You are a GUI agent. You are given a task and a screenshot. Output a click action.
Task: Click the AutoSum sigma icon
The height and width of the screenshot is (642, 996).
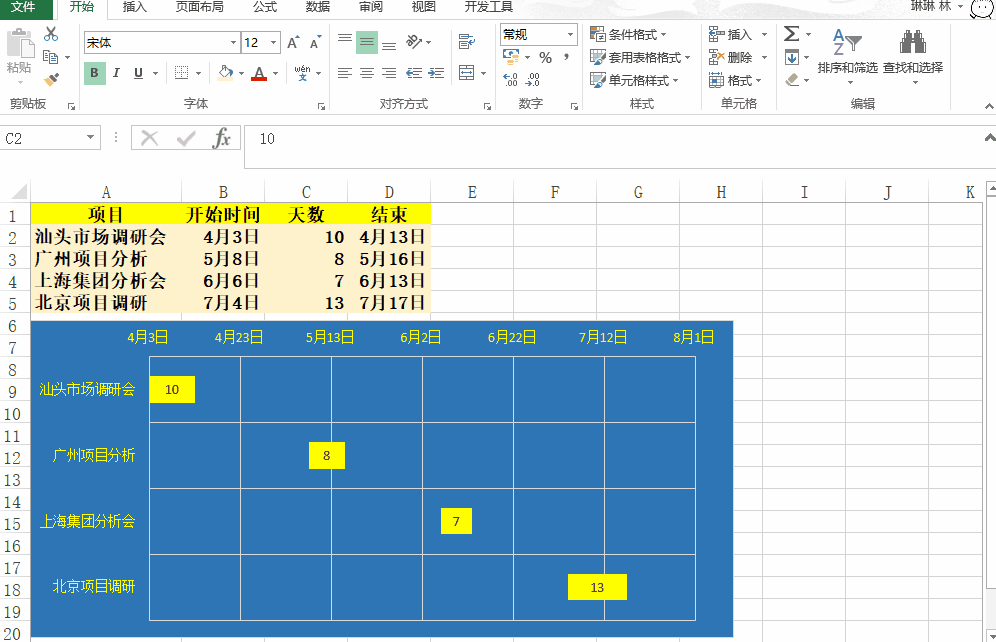pyautogui.click(x=791, y=34)
